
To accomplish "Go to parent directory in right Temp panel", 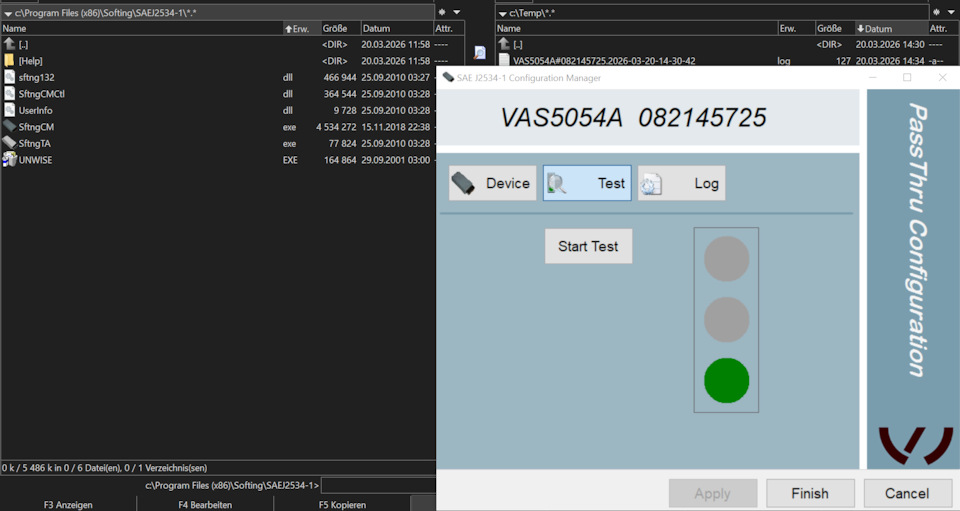I will 504,44.
